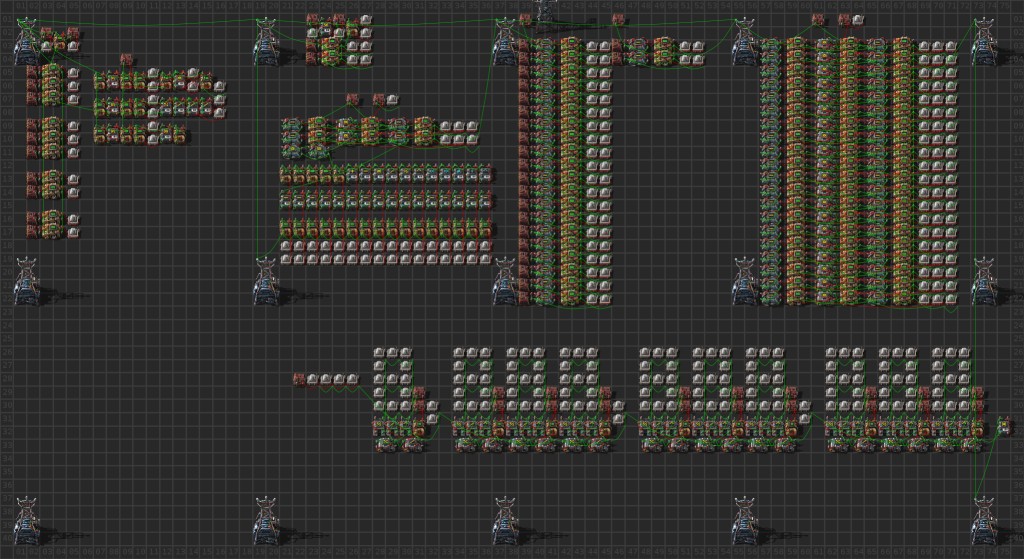Select the substation in the top-left corner
The height and width of the screenshot is (559, 1024).
point(26,43)
